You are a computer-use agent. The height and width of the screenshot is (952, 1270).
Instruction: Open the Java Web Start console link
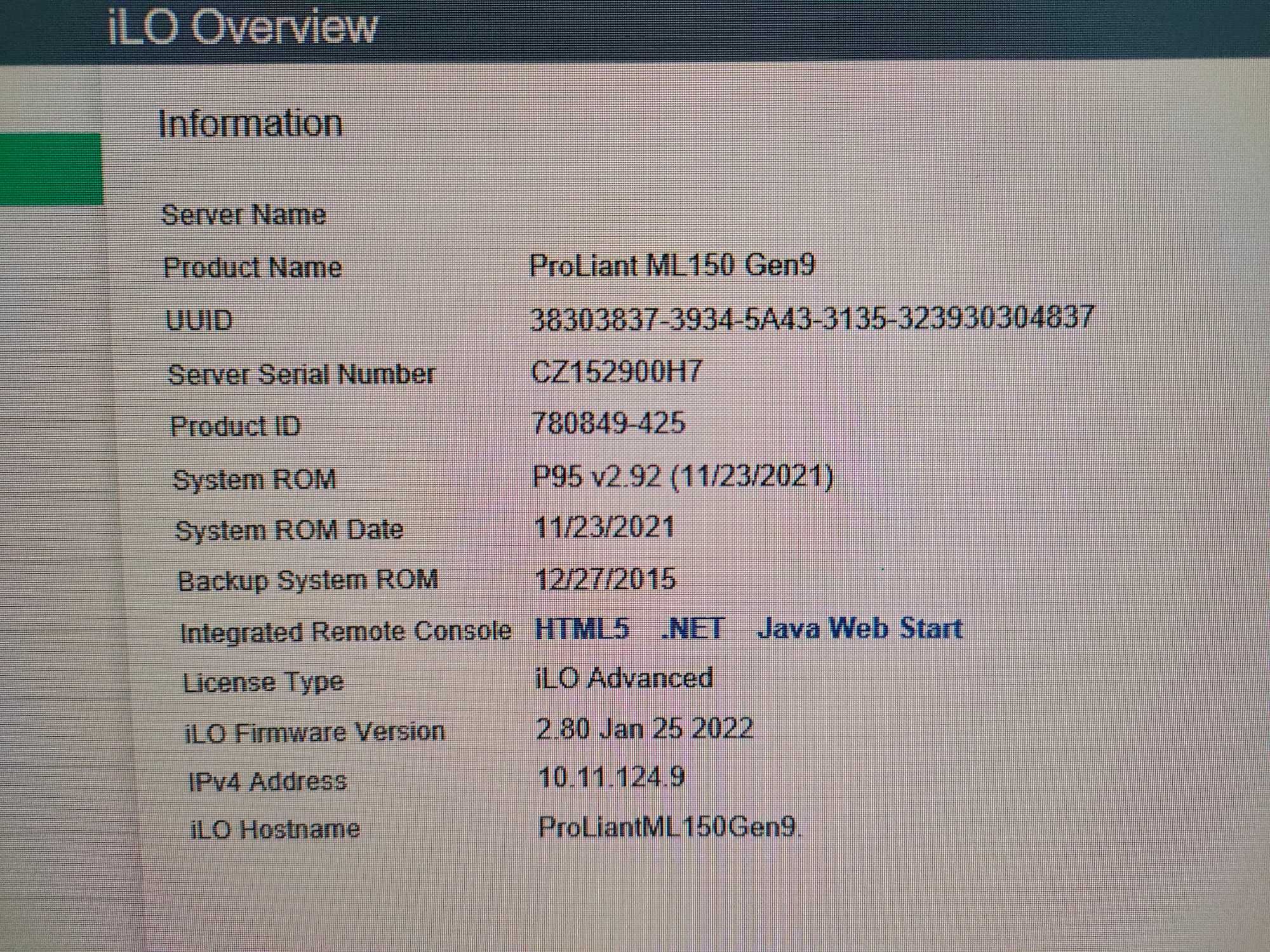pyautogui.click(x=860, y=628)
